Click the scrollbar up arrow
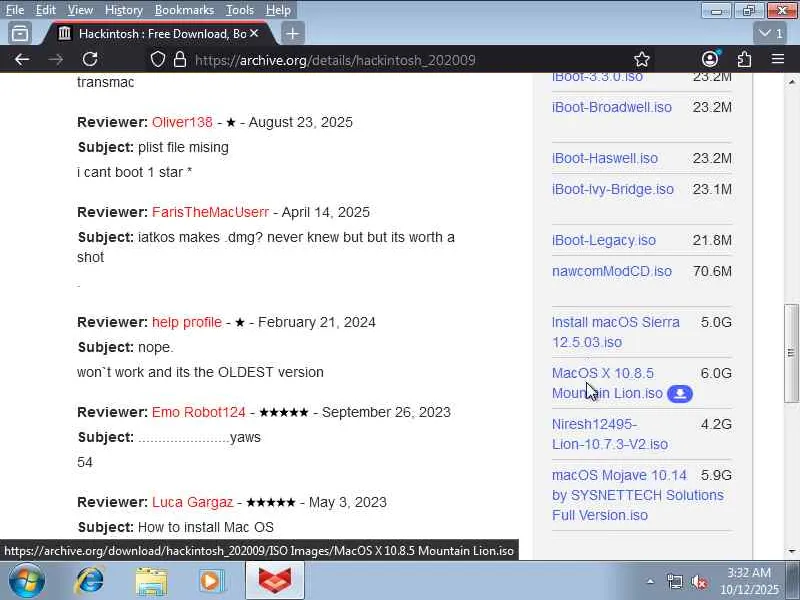800x600 pixels. [791, 81]
